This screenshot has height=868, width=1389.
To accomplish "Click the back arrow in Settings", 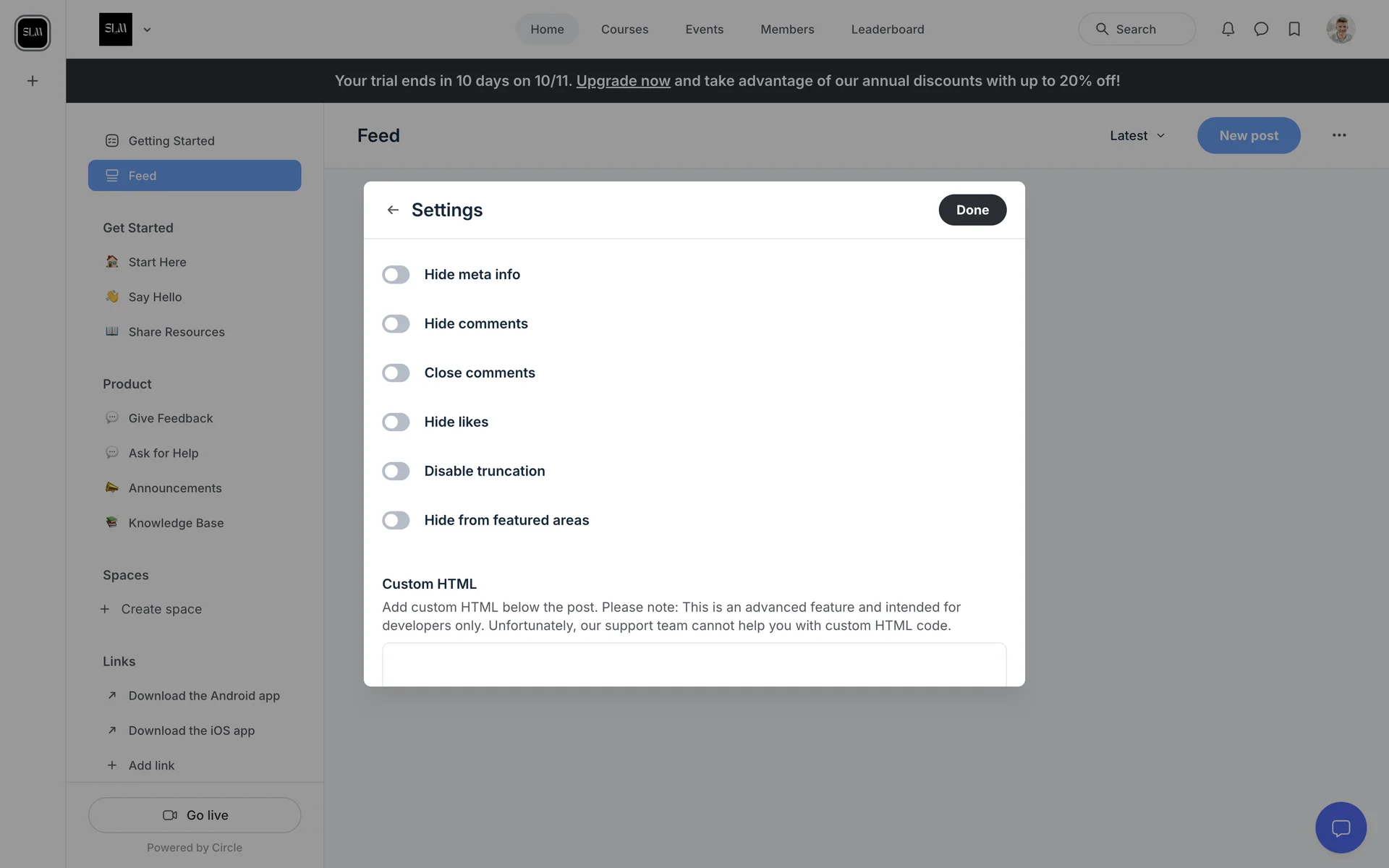I will tap(393, 210).
